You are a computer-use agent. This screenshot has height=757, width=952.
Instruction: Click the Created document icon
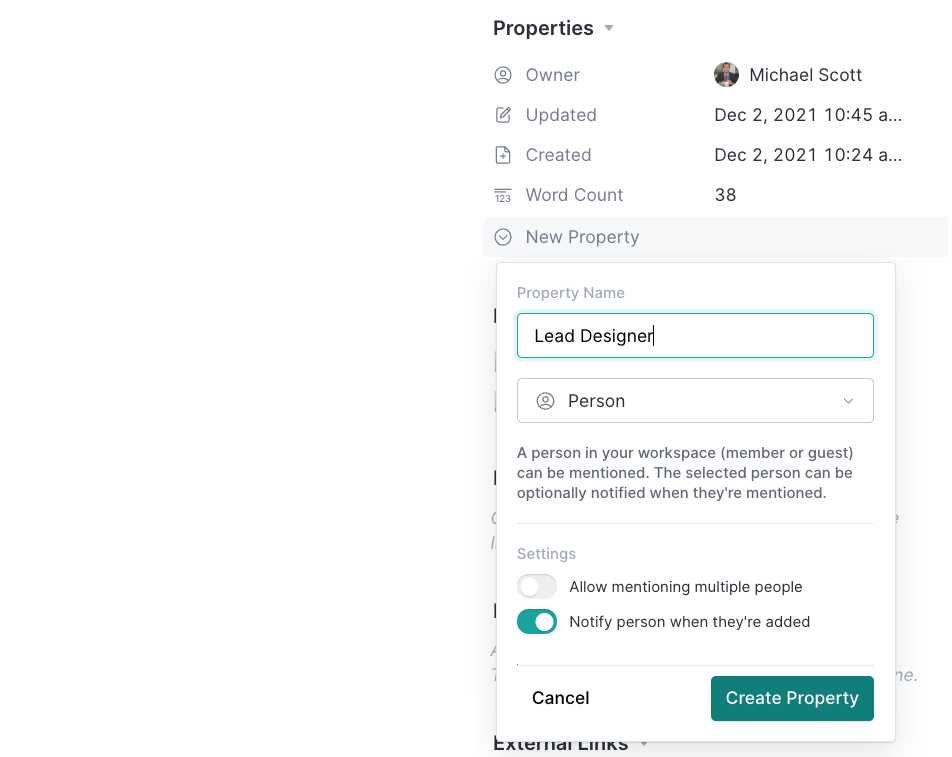tap(503, 155)
